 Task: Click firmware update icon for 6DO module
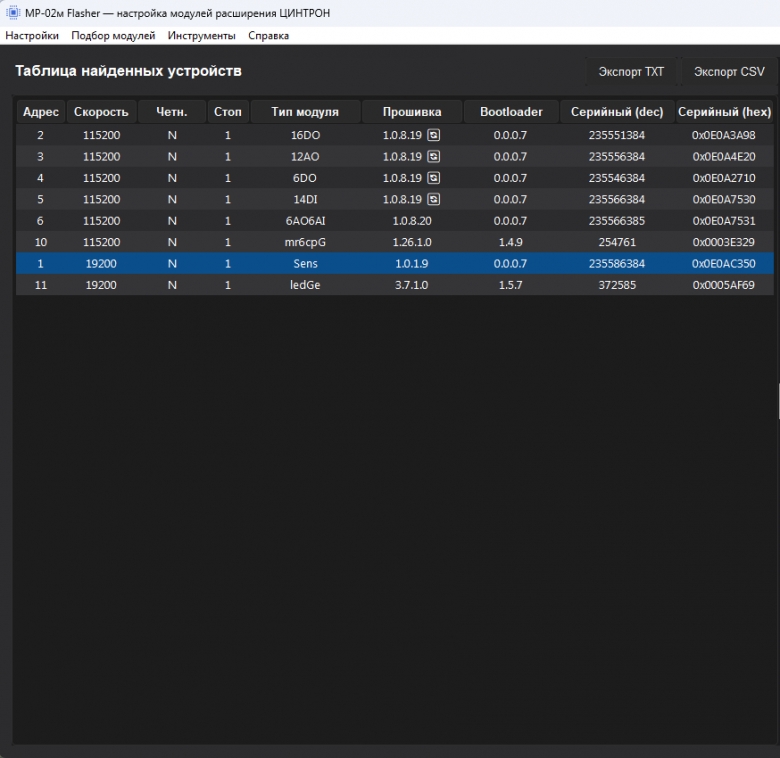[433, 178]
